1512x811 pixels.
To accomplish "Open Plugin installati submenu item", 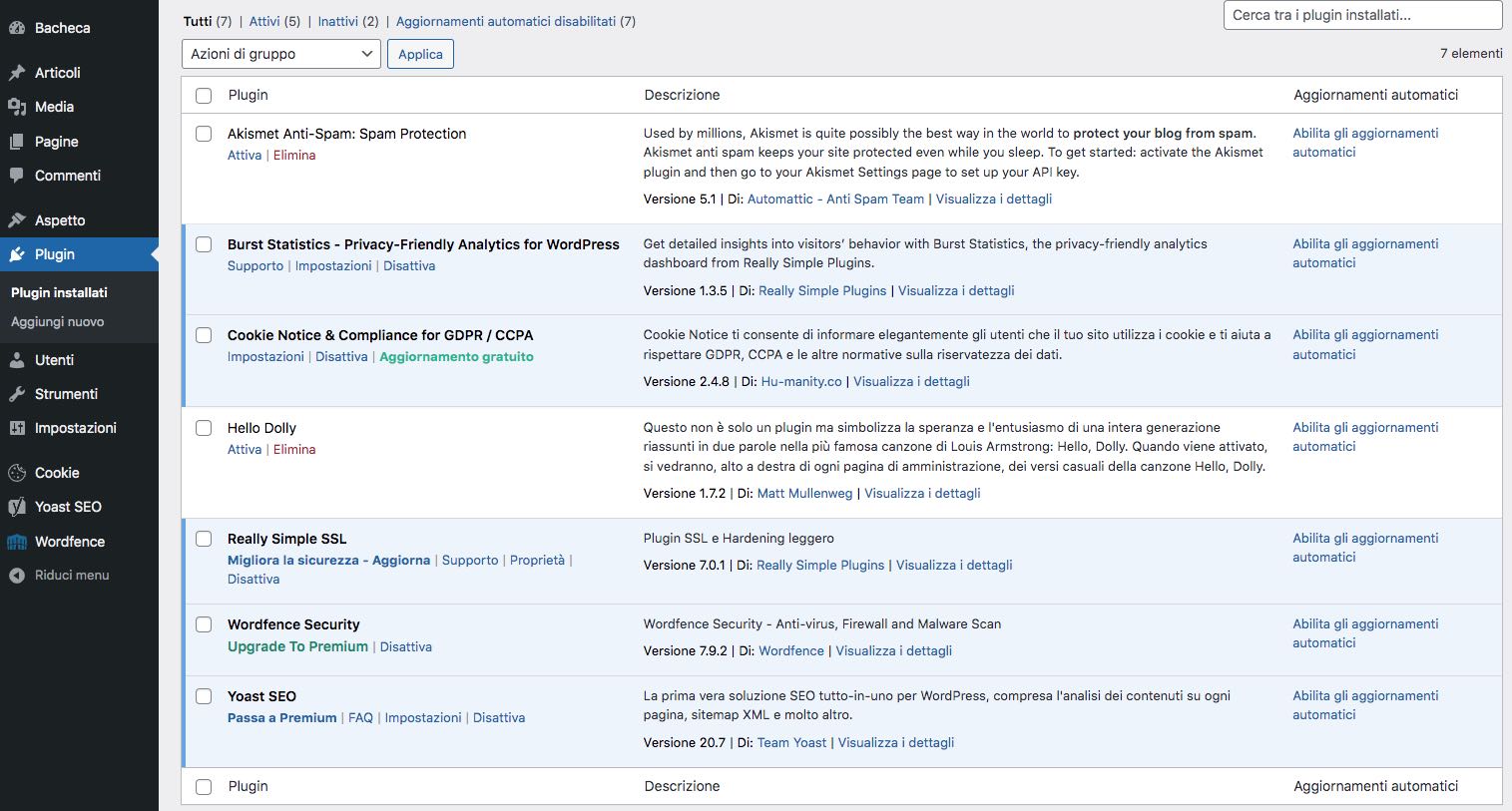I will point(59,292).
